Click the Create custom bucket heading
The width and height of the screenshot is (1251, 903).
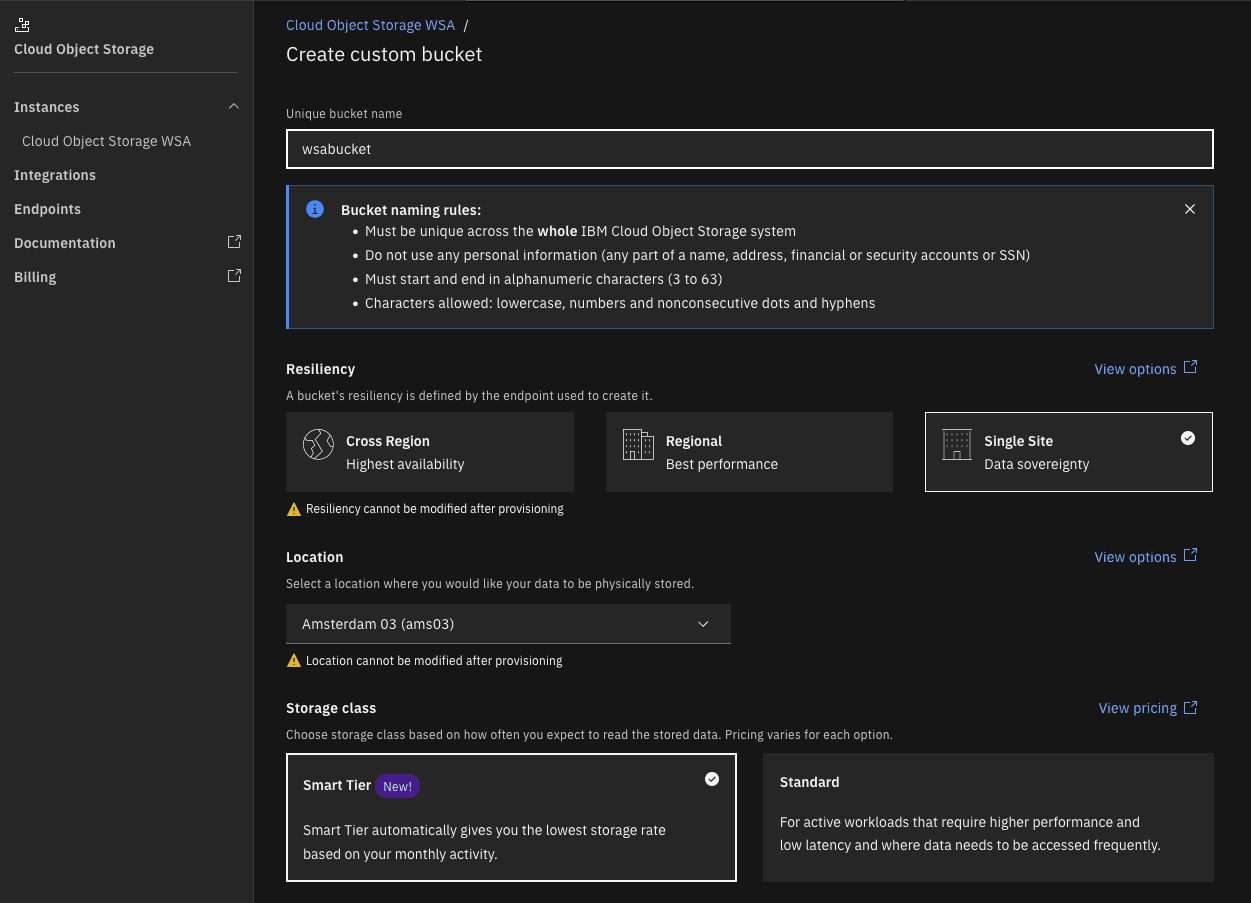384,54
